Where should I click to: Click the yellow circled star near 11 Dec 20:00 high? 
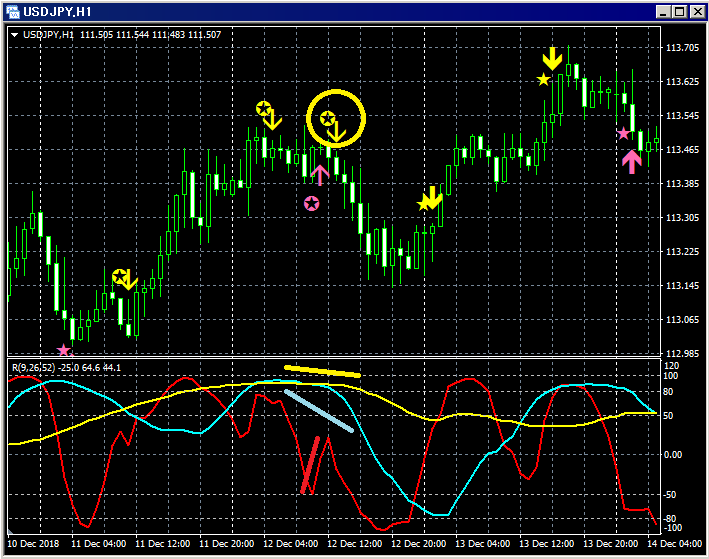(x=264, y=109)
